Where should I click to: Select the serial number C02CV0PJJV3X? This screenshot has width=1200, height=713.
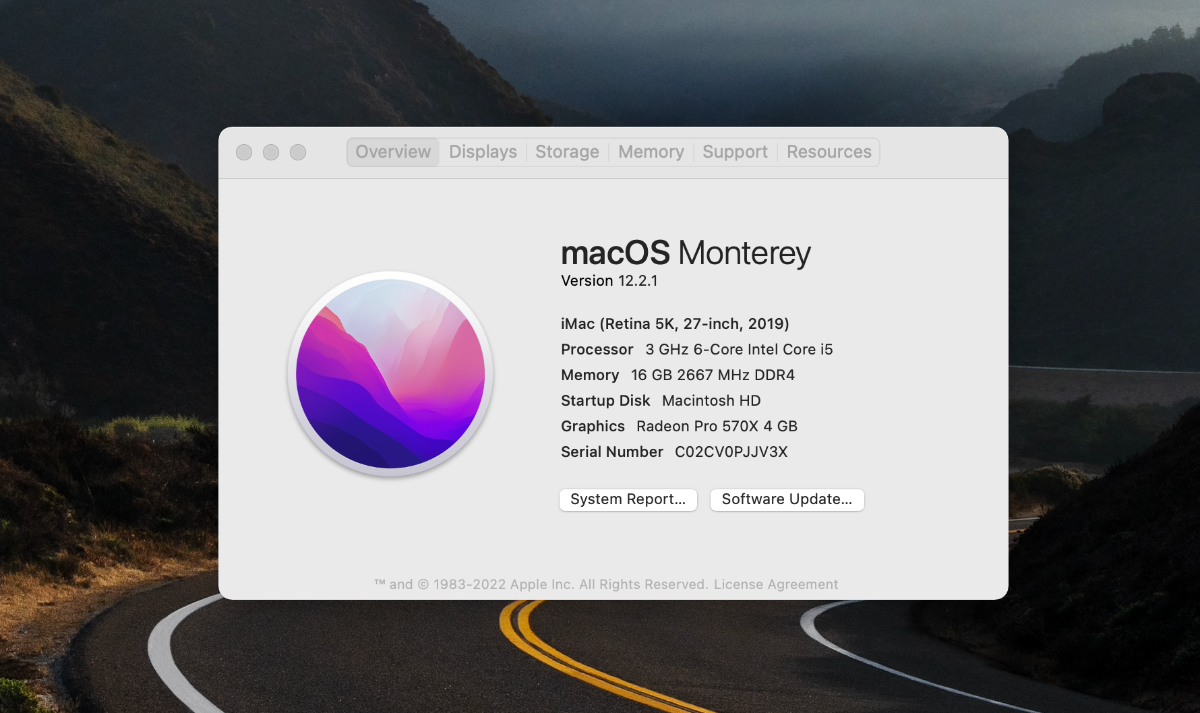pos(731,452)
